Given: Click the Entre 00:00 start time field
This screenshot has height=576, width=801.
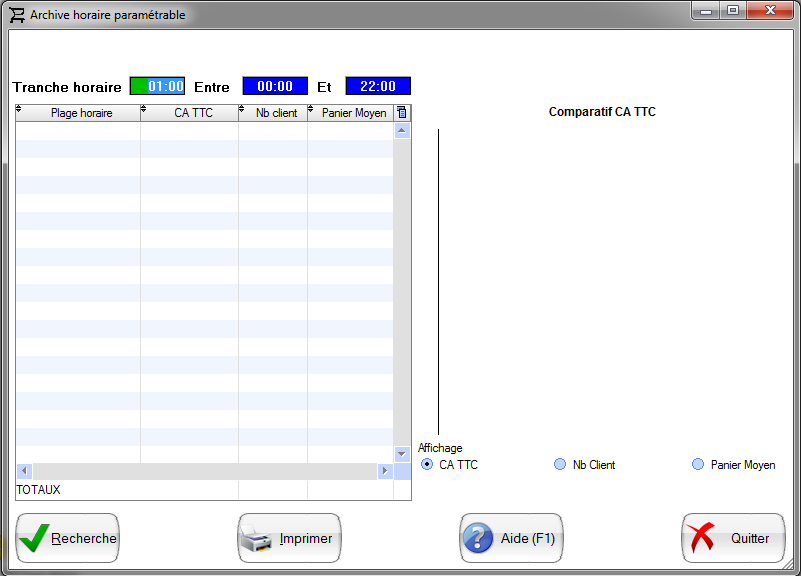Looking at the screenshot, I should 275,87.
